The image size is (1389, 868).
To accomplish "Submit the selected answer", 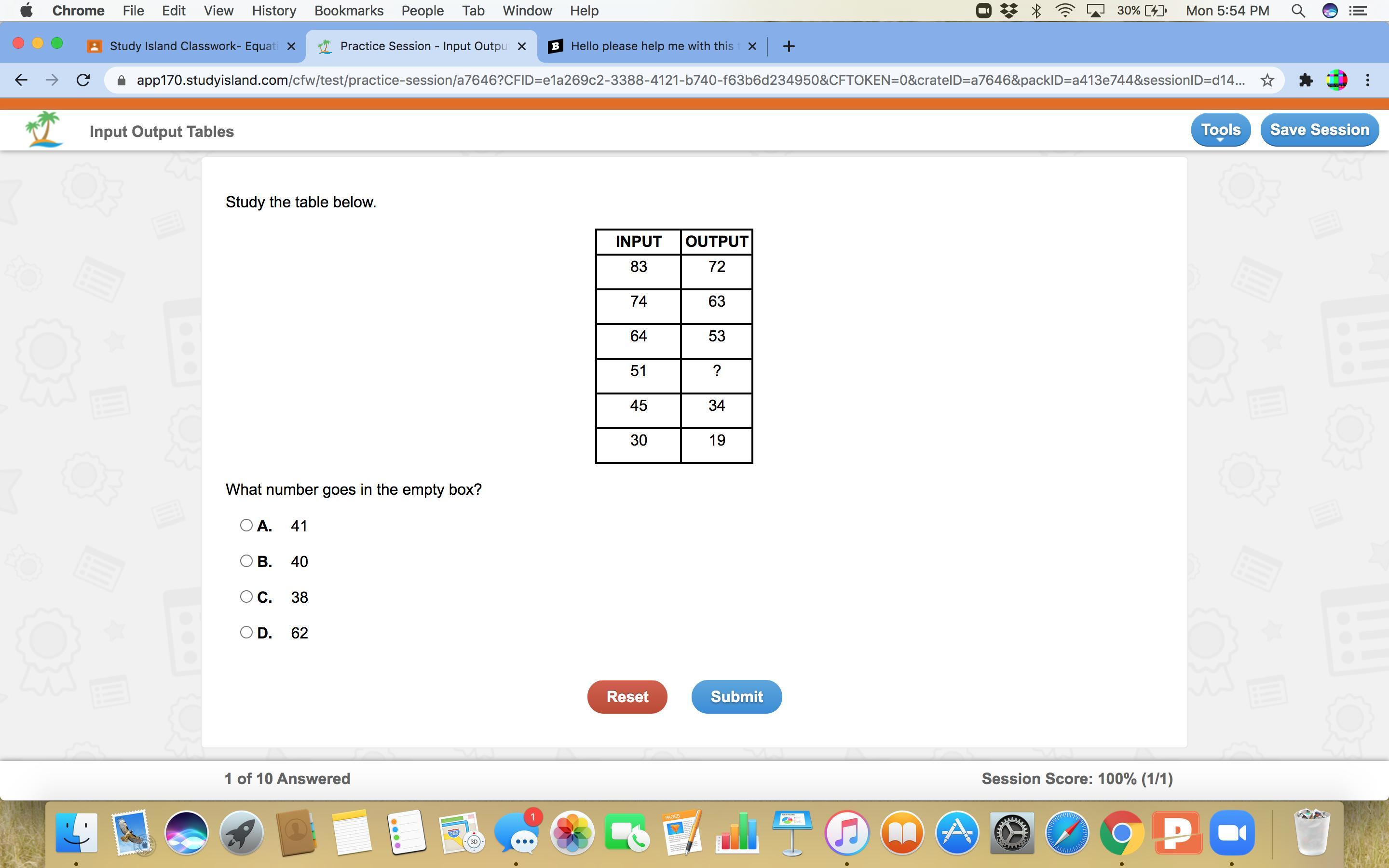I will click(736, 696).
